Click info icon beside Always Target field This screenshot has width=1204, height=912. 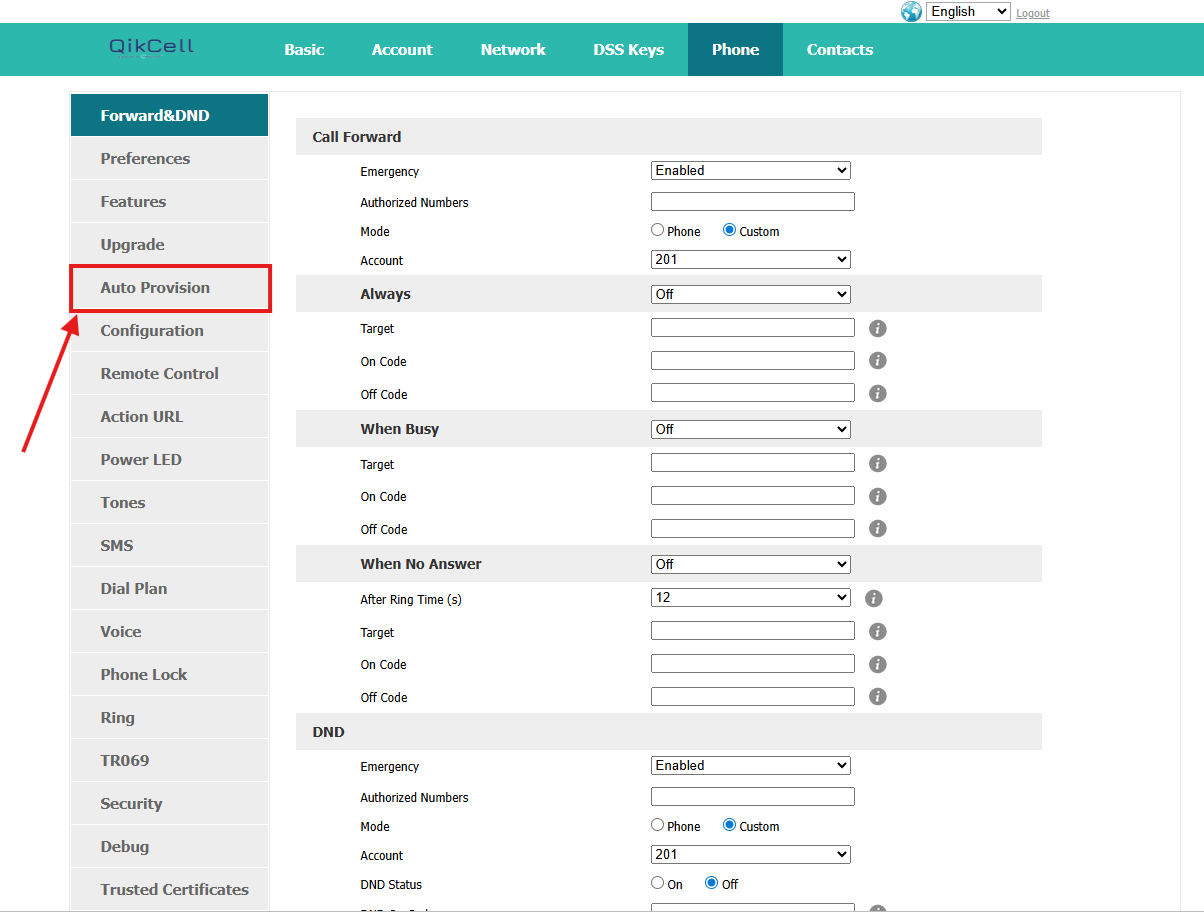pyautogui.click(x=878, y=328)
